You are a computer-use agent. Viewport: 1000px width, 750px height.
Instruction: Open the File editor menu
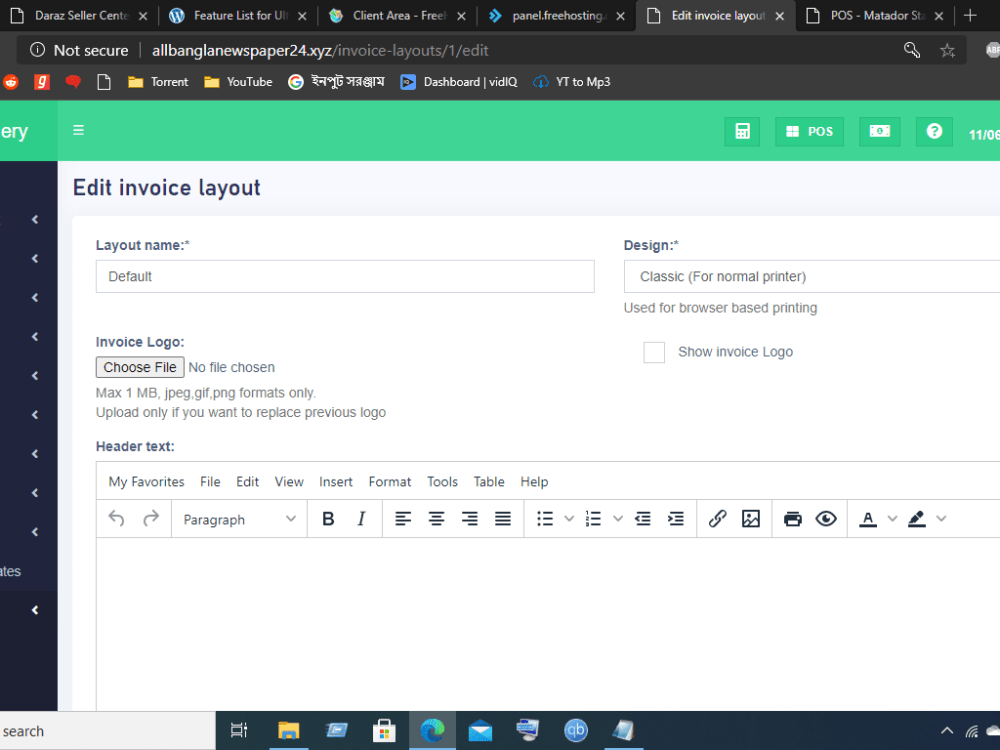[x=210, y=482]
